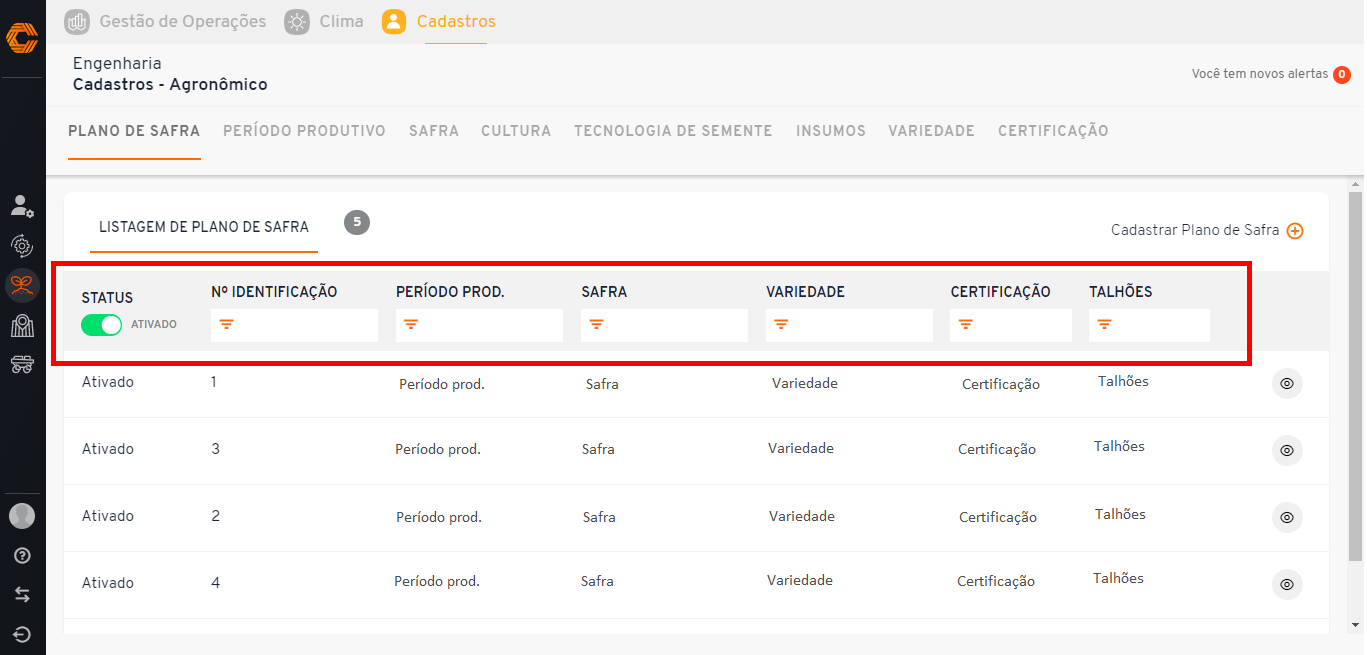Open the help question mark icon
The image size is (1367, 655).
click(22, 556)
